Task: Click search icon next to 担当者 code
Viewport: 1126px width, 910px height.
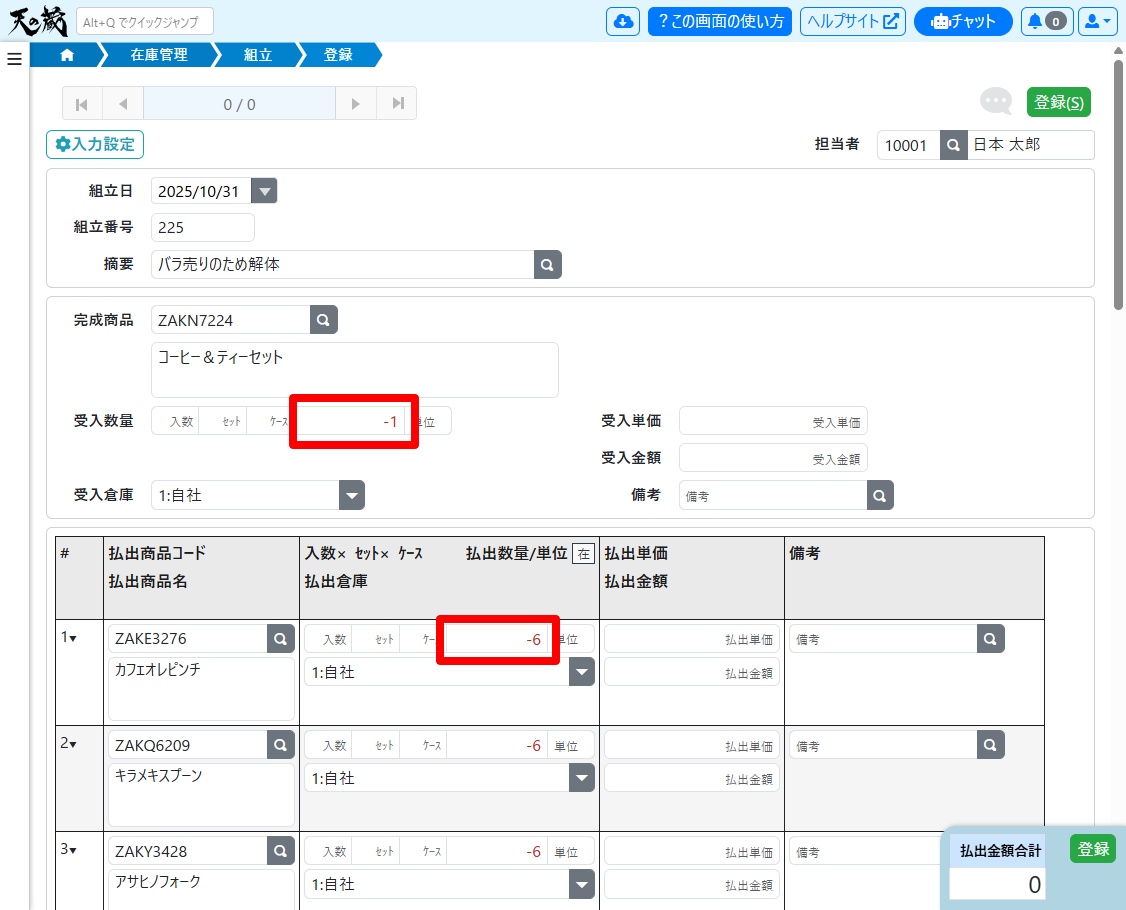Action: (x=954, y=145)
